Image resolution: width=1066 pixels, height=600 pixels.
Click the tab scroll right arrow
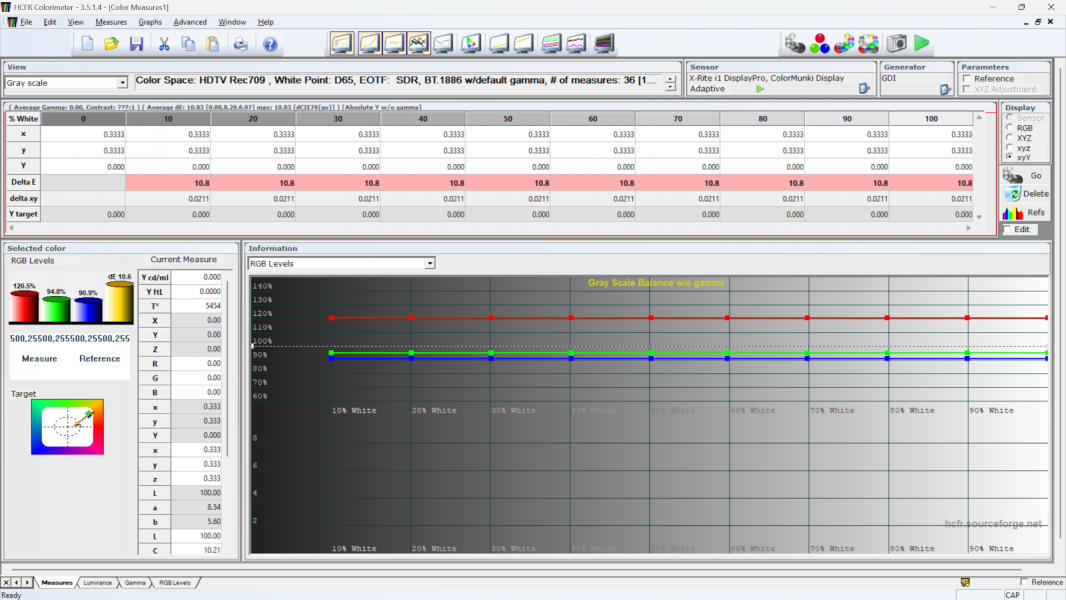pyautogui.click(x=27, y=582)
